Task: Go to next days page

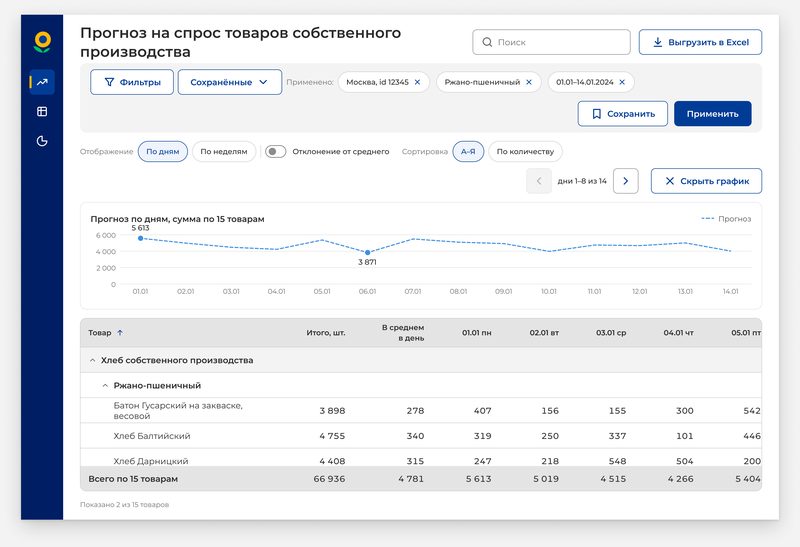Action: (626, 181)
